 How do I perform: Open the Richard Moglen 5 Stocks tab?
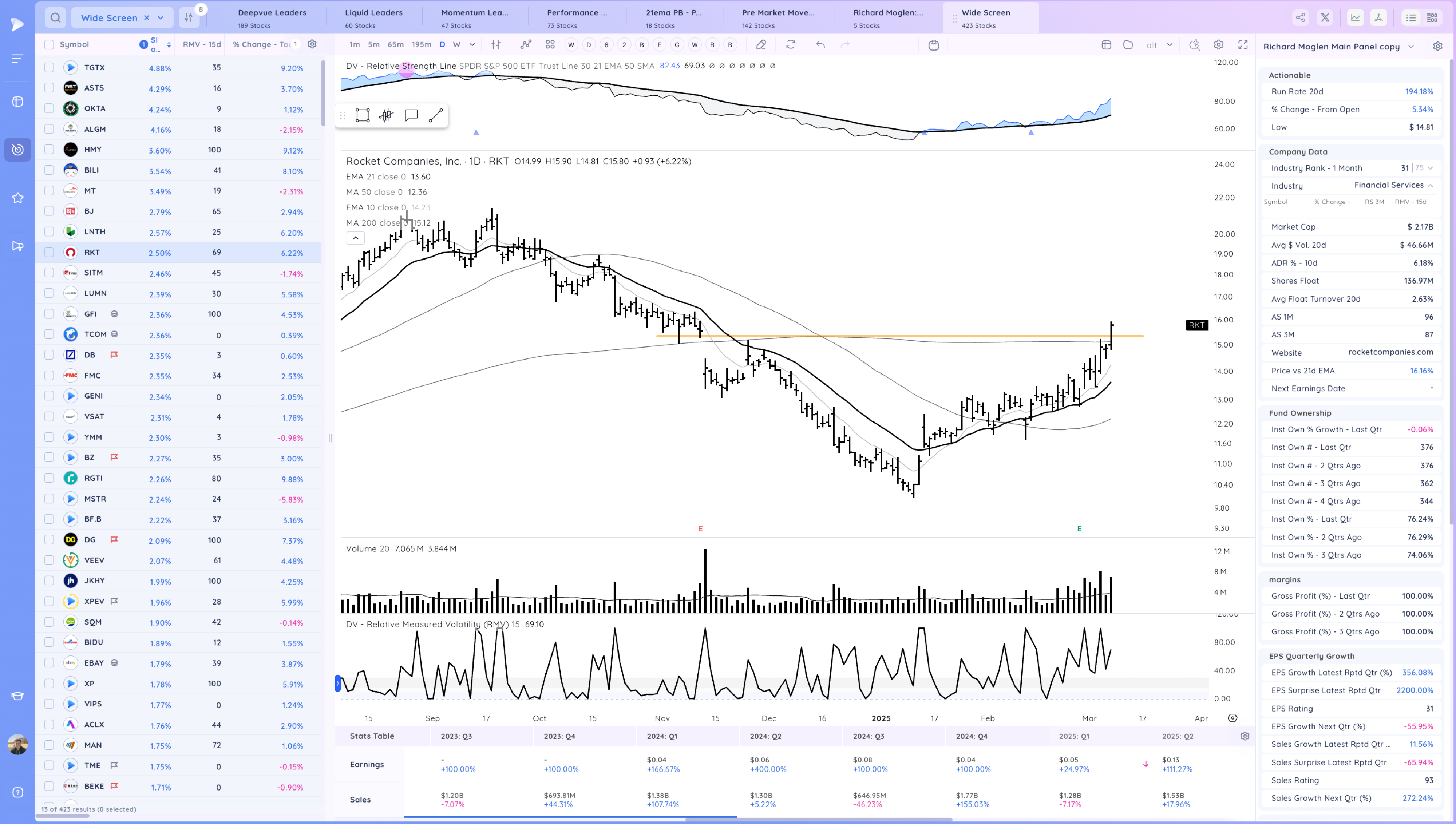[889, 18]
